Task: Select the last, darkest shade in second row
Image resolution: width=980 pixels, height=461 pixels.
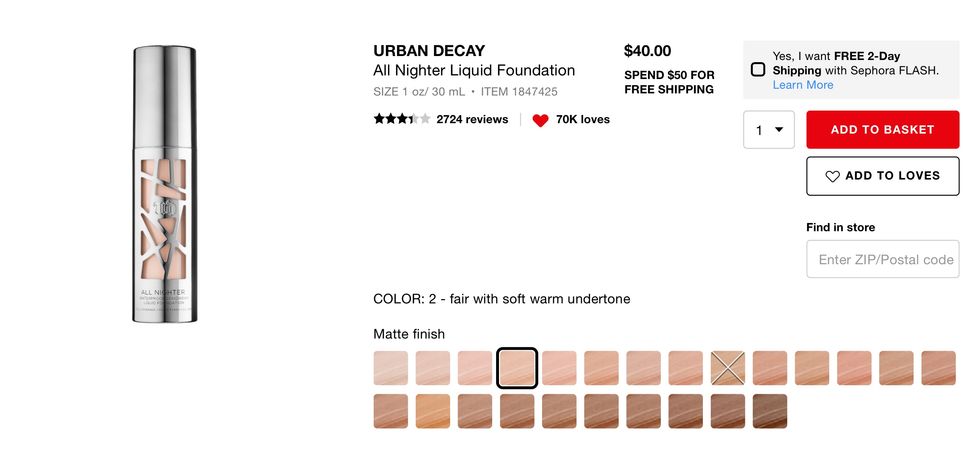Action: pos(769,411)
